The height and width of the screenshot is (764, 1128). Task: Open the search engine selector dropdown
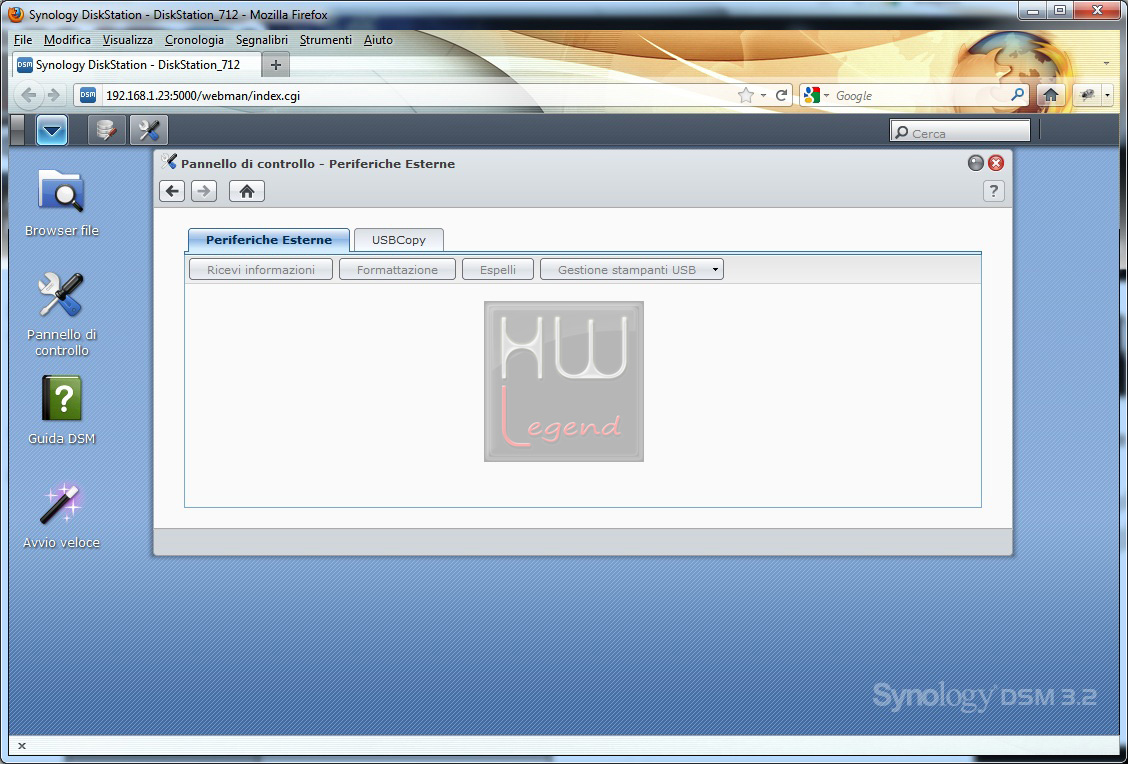tap(817, 95)
